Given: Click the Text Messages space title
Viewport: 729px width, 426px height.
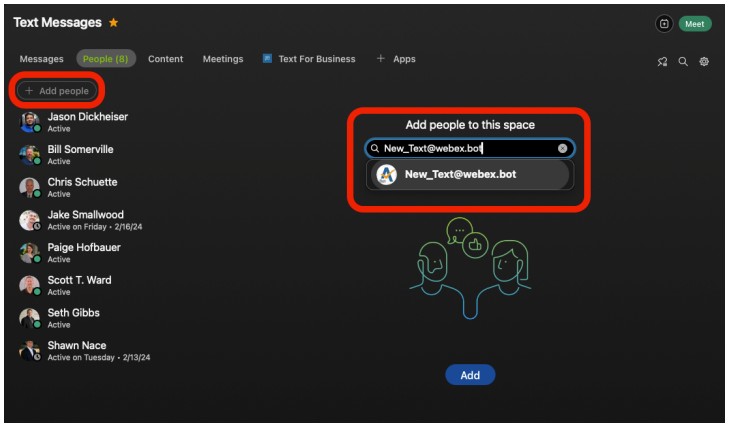Looking at the screenshot, I should [x=57, y=22].
